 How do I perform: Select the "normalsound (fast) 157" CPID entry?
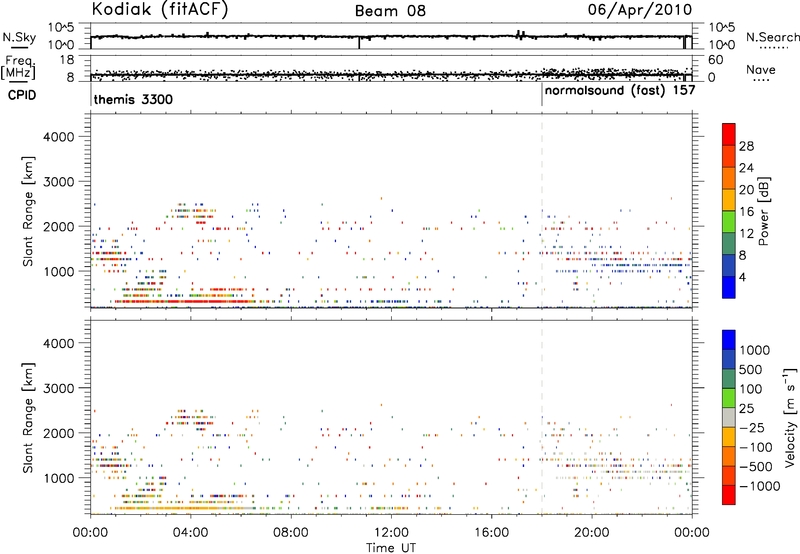(620, 91)
